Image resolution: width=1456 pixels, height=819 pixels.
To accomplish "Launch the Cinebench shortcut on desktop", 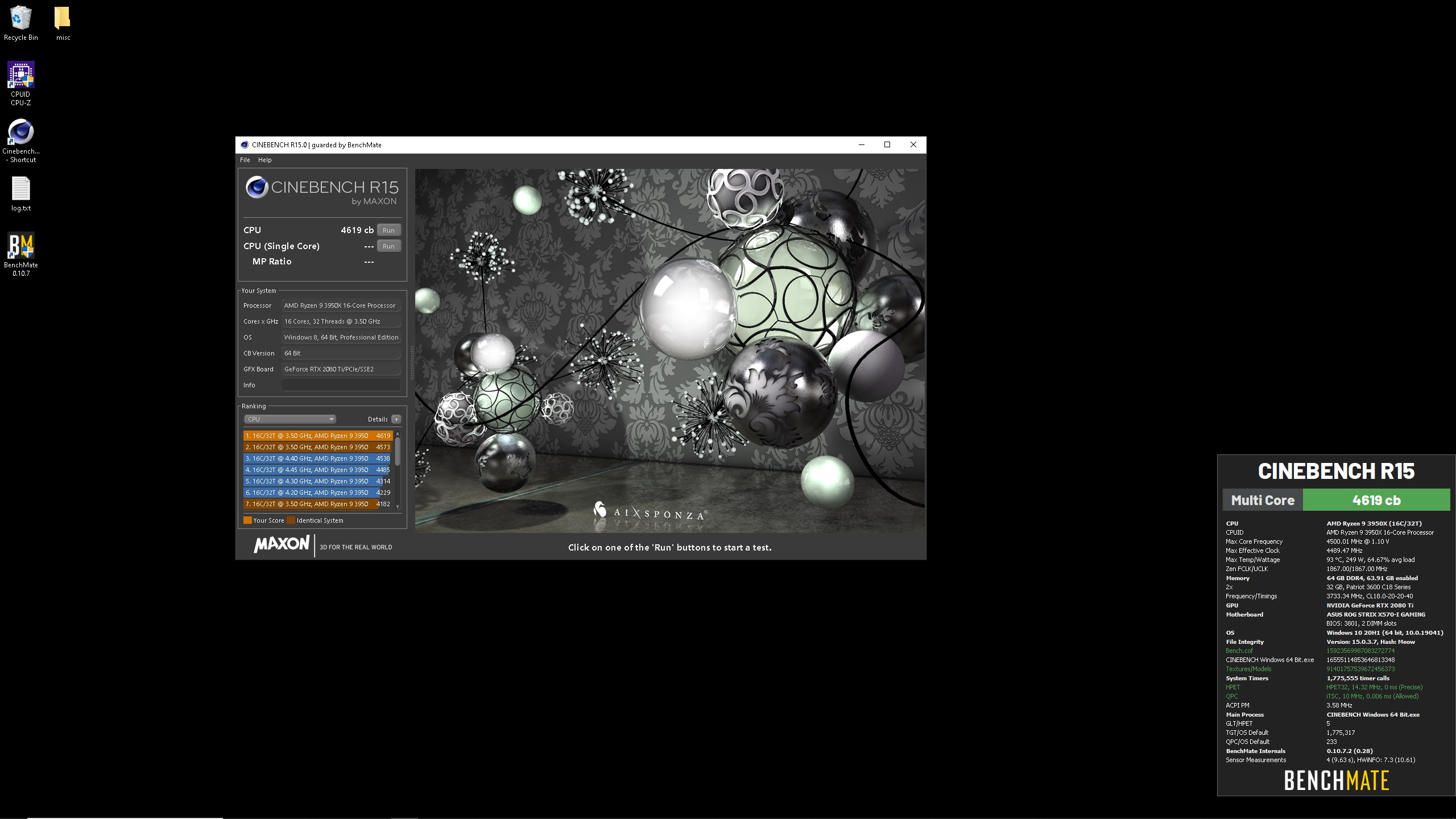I will tap(21, 141).
